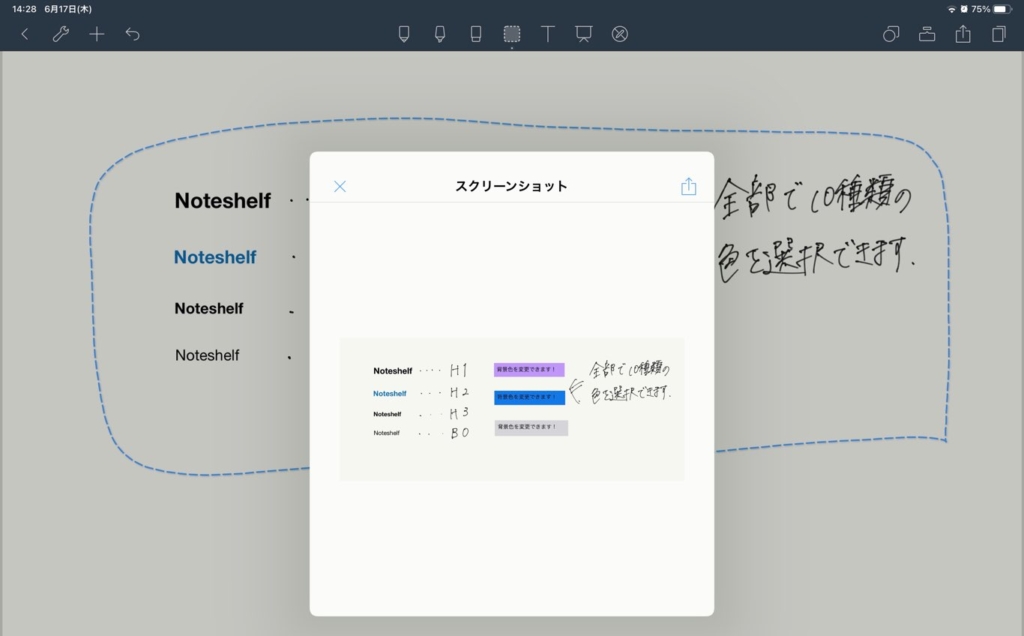Tap the 14:28 clock in status bar
The image size is (1024, 636).
pyautogui.click(x=24, y=9)
